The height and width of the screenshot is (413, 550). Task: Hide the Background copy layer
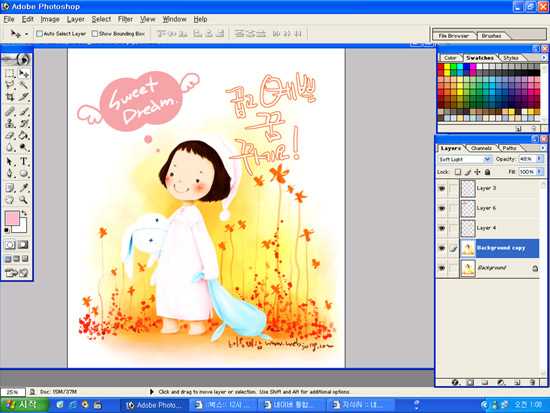pos(442,248)
